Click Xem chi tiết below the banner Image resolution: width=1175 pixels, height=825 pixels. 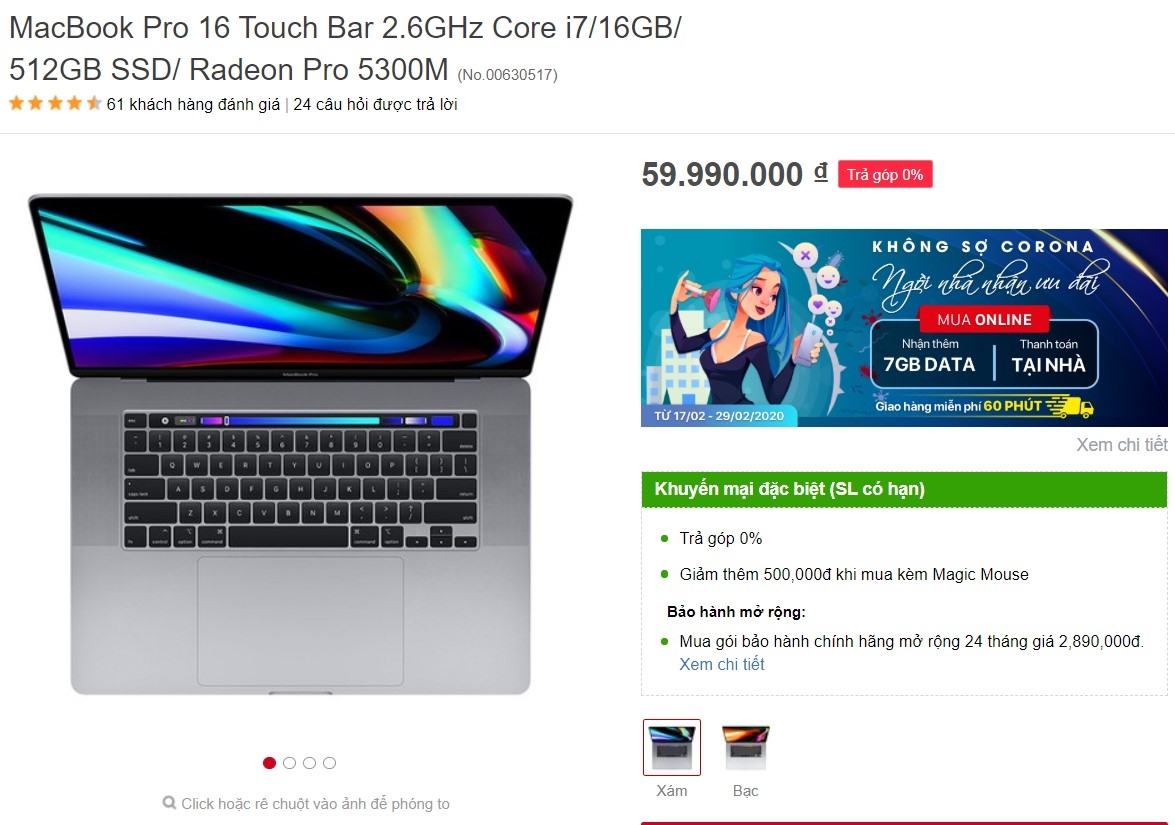coord(1122,444)
